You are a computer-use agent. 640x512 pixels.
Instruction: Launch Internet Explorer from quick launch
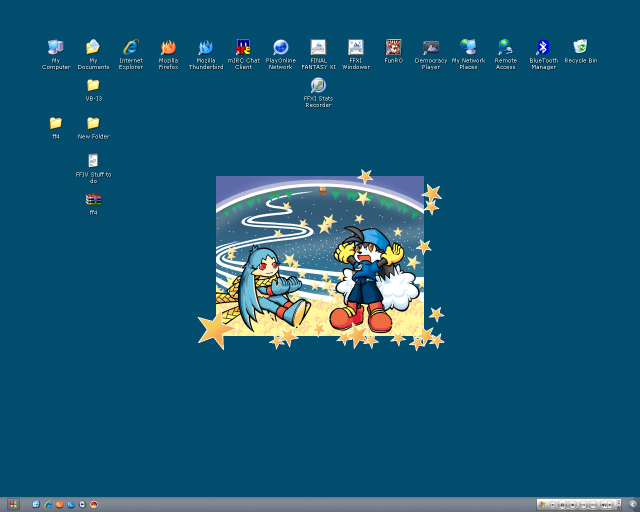[x=48, y=504]
